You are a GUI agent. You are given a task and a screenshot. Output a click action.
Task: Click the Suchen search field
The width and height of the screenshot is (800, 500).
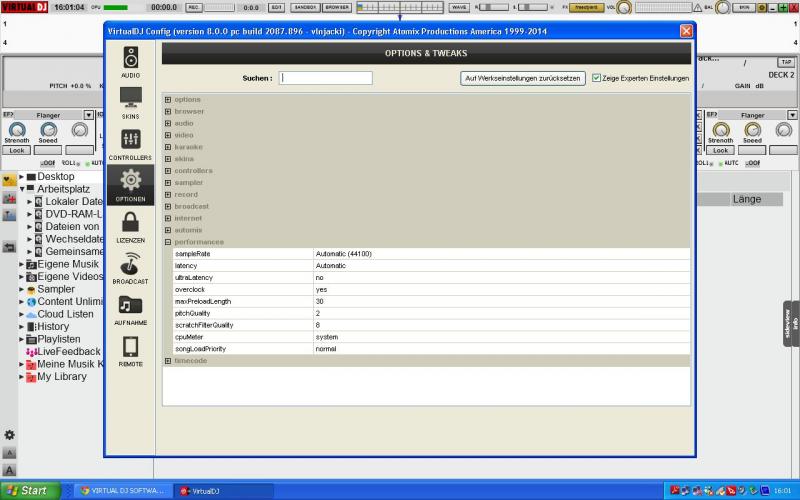coord(326,78)
